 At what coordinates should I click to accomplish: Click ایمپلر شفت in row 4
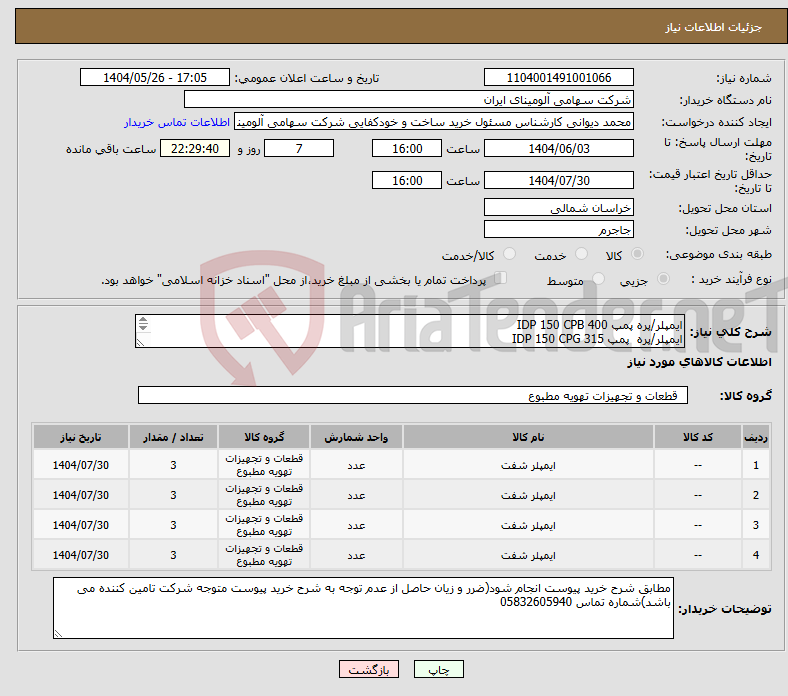click(528, 555)
